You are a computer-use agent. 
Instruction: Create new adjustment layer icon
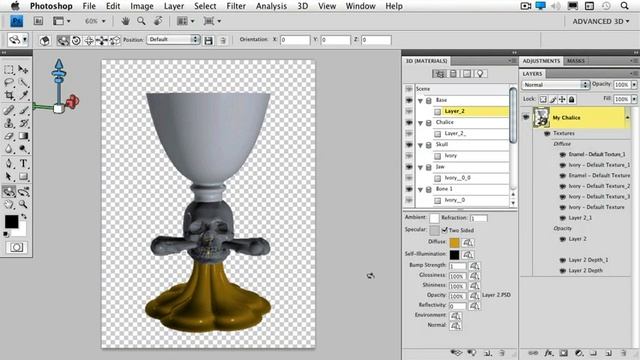[579, 353]
